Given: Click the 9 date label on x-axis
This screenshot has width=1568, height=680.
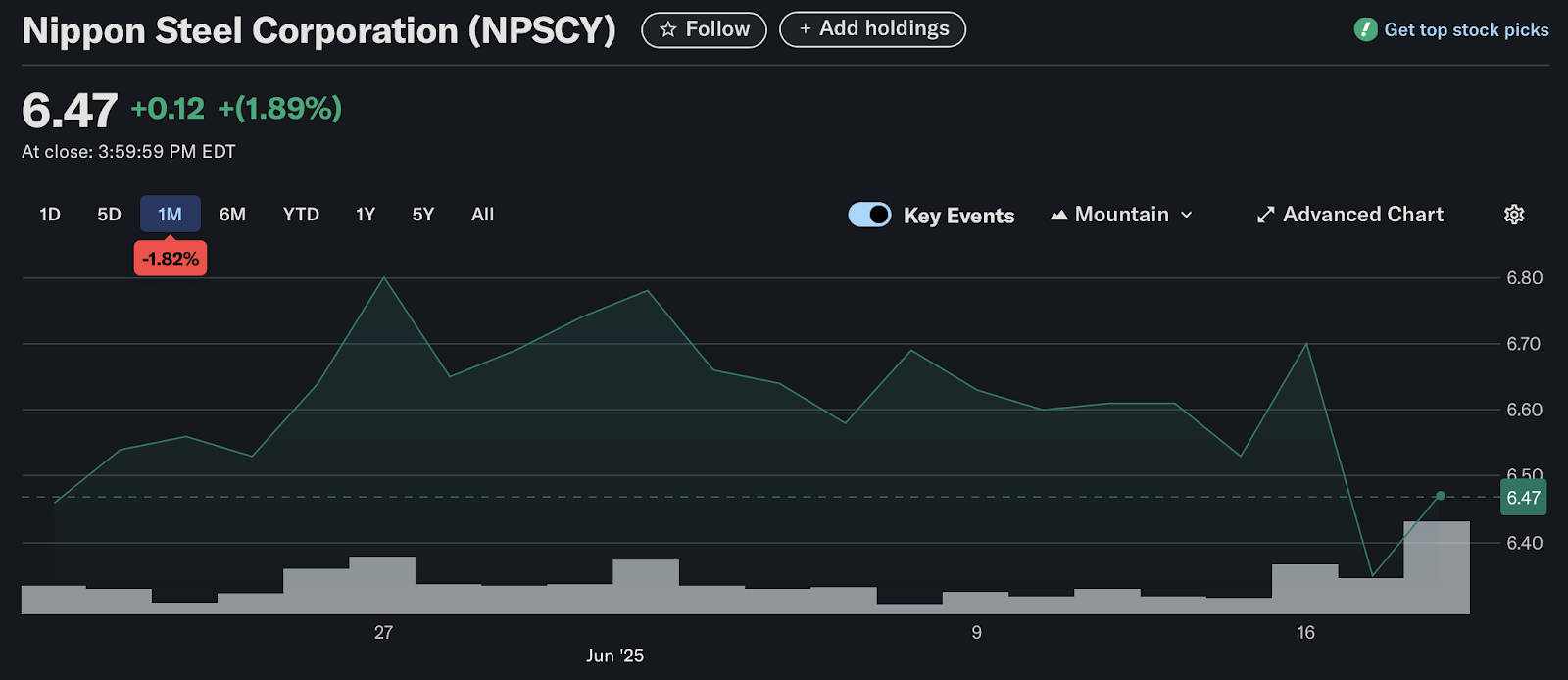Looking at the screenshot, I should 976,633.
